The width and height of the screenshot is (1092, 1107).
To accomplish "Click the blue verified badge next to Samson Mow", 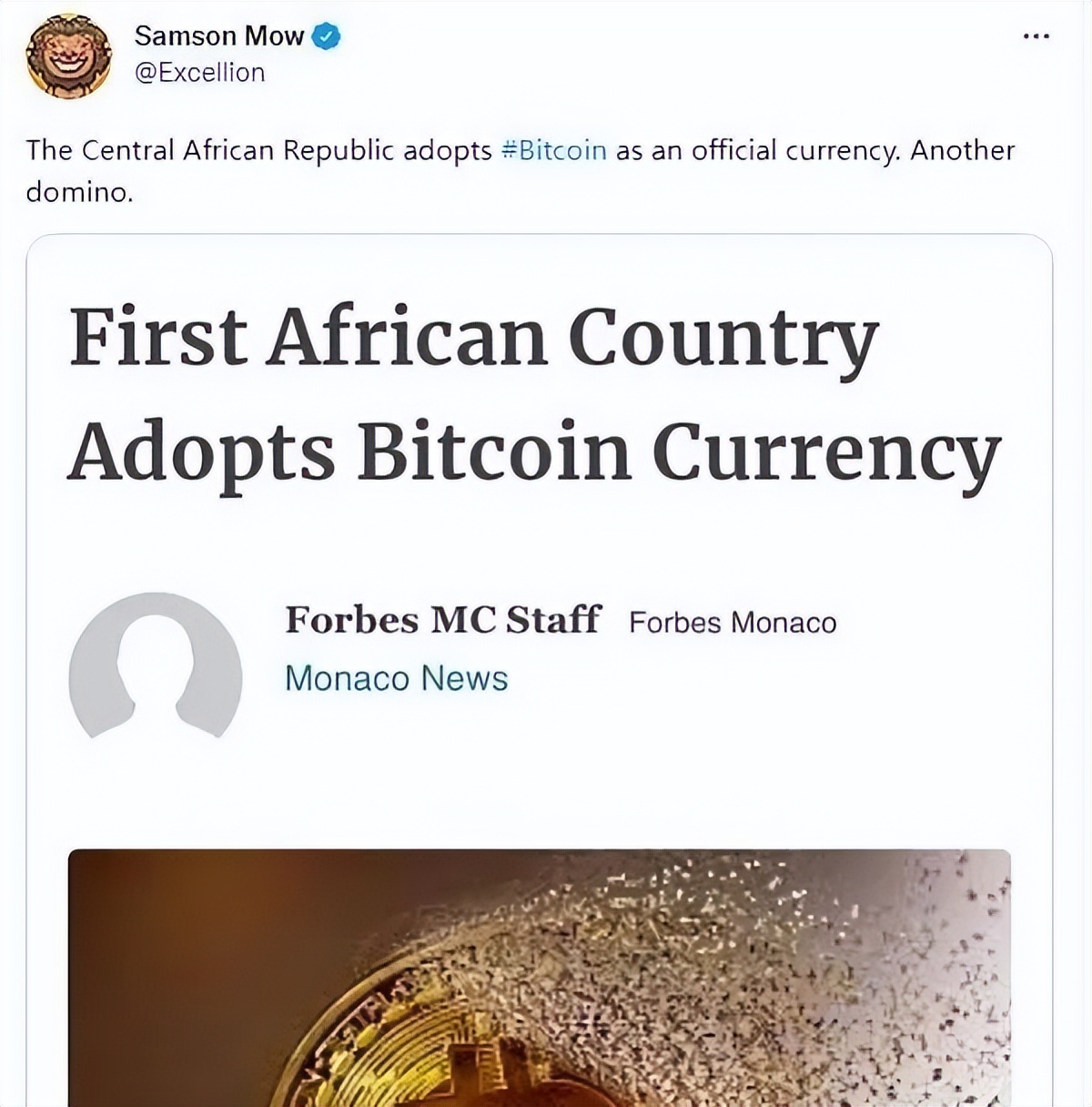I will (x=325, y=36).
